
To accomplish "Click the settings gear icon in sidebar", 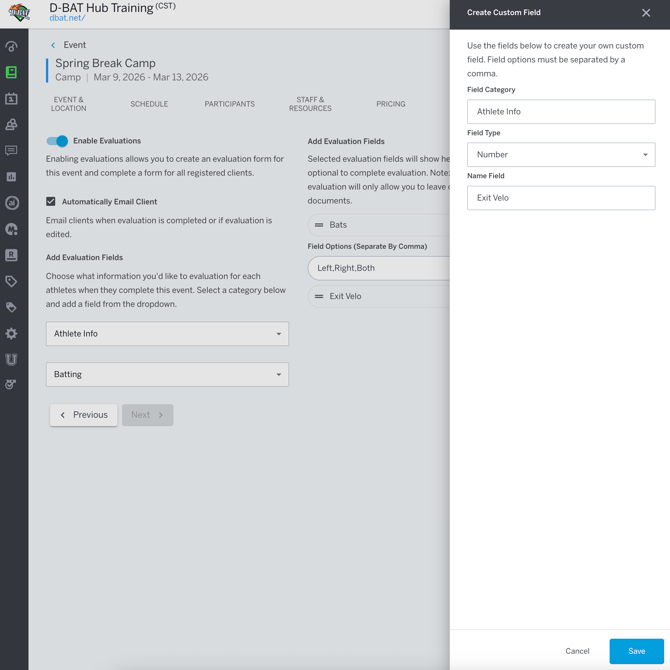I will (11, 334).
